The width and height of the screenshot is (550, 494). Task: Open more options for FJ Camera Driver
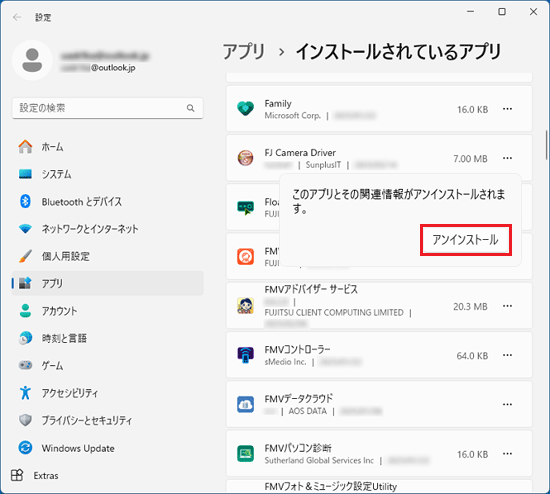tap(507, 158)
